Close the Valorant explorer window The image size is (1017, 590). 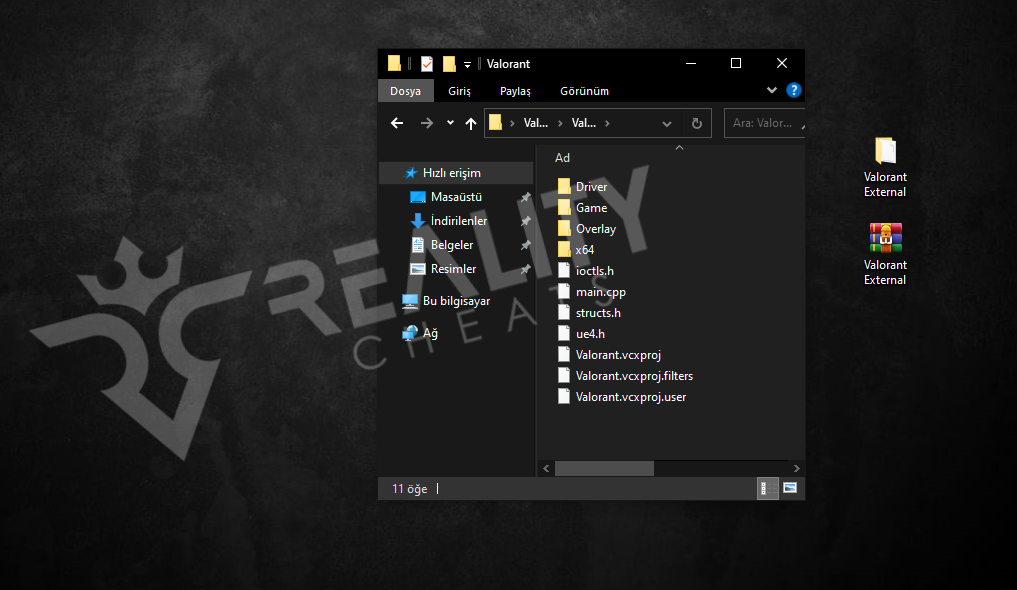point(782,63)
